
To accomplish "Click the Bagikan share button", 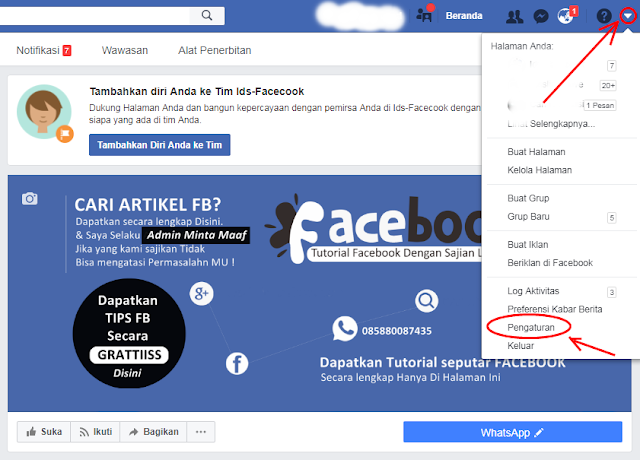I will pos(153,432).
